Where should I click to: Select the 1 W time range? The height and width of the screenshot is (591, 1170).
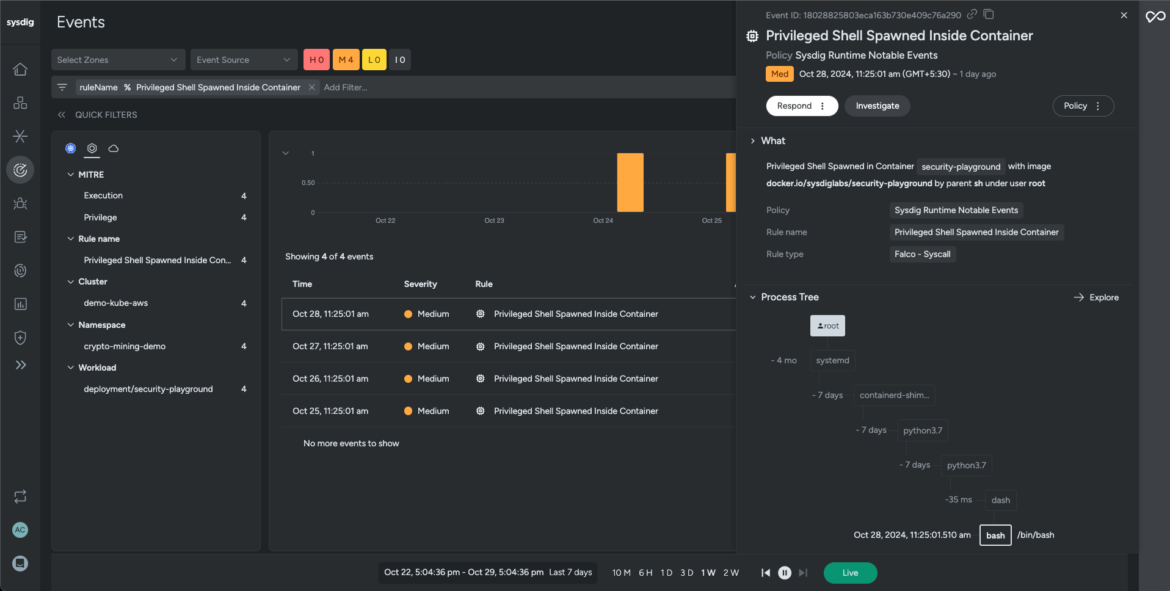coord(708,573)
